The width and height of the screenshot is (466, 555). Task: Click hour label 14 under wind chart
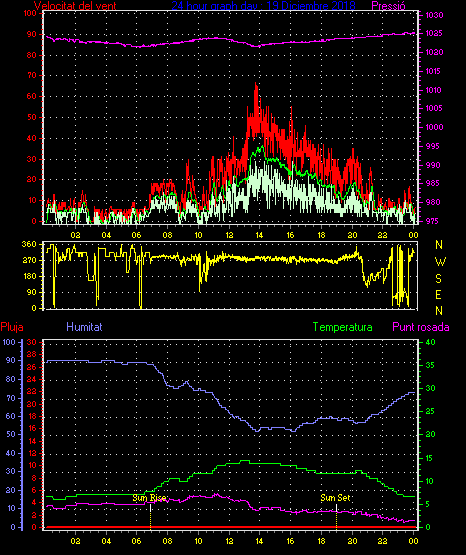pos(259,235)
